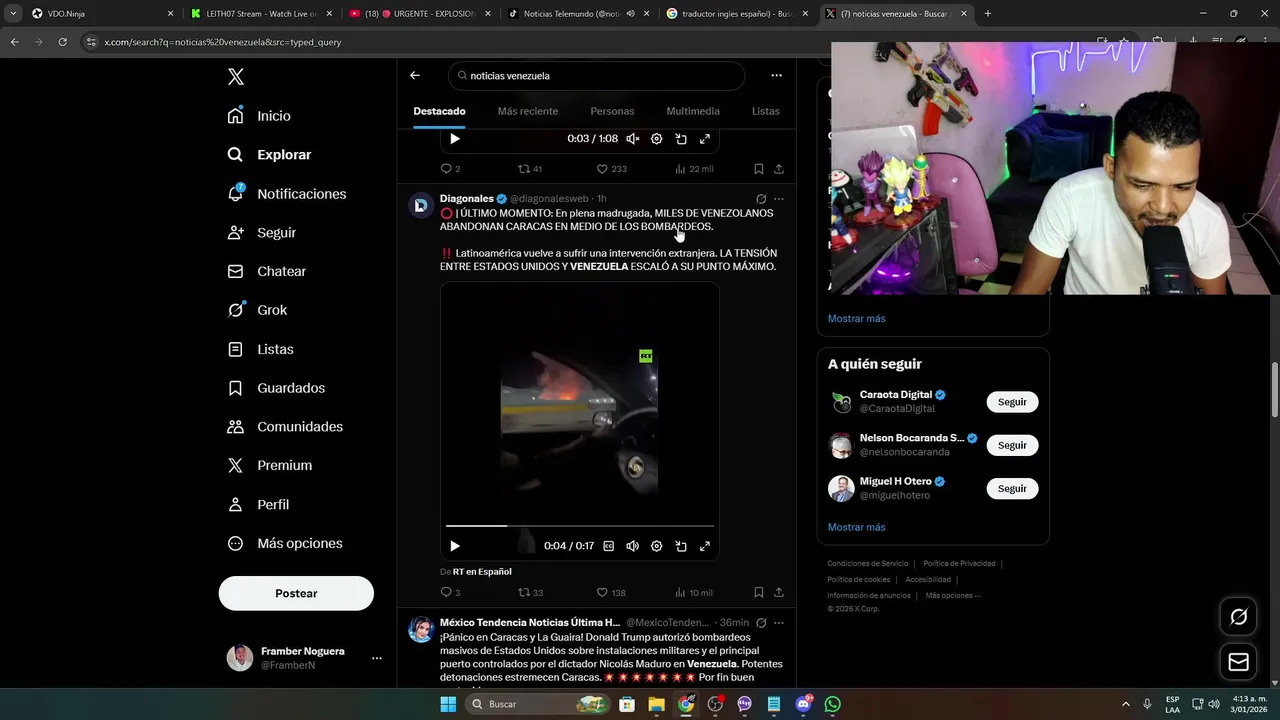The width and height of the screenshot is (1280, 720).
Task: Open Chatear messages
Action: point(267,271)
